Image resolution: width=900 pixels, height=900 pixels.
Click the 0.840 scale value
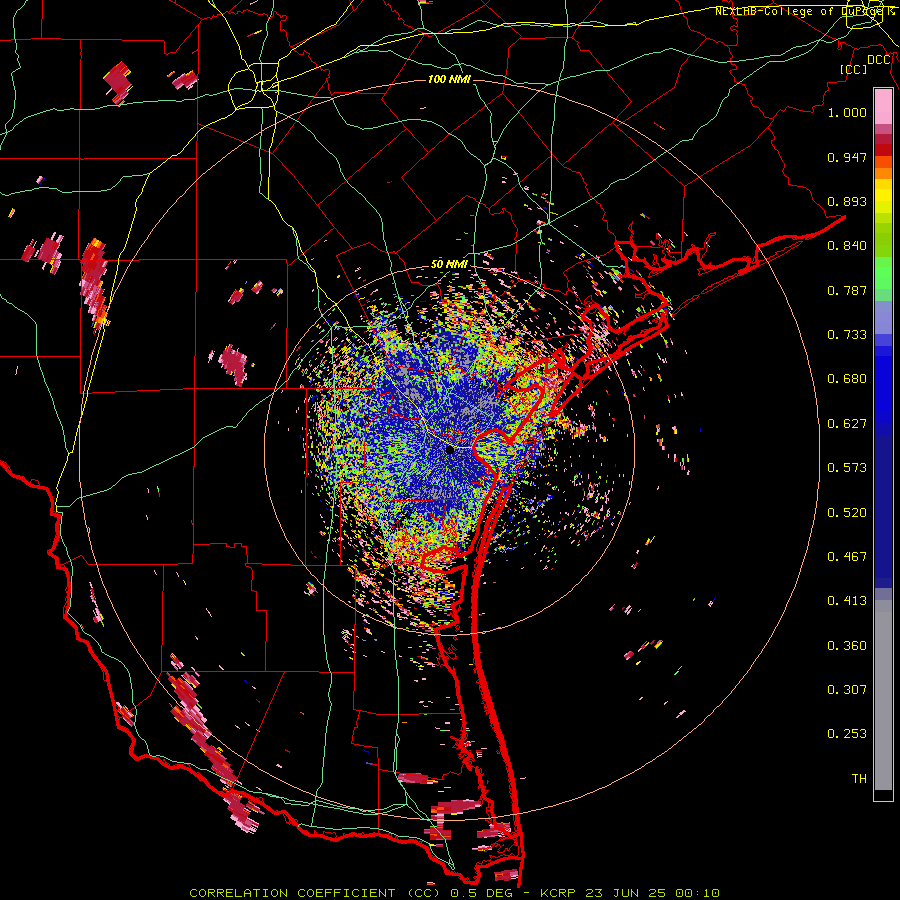coord(847,246)
